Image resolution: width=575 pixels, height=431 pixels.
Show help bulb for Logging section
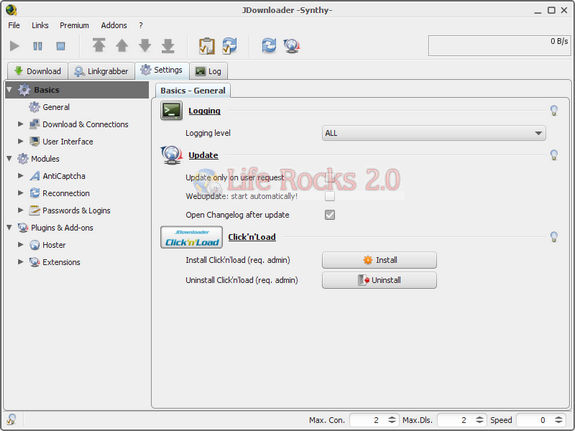coord(554,110)
